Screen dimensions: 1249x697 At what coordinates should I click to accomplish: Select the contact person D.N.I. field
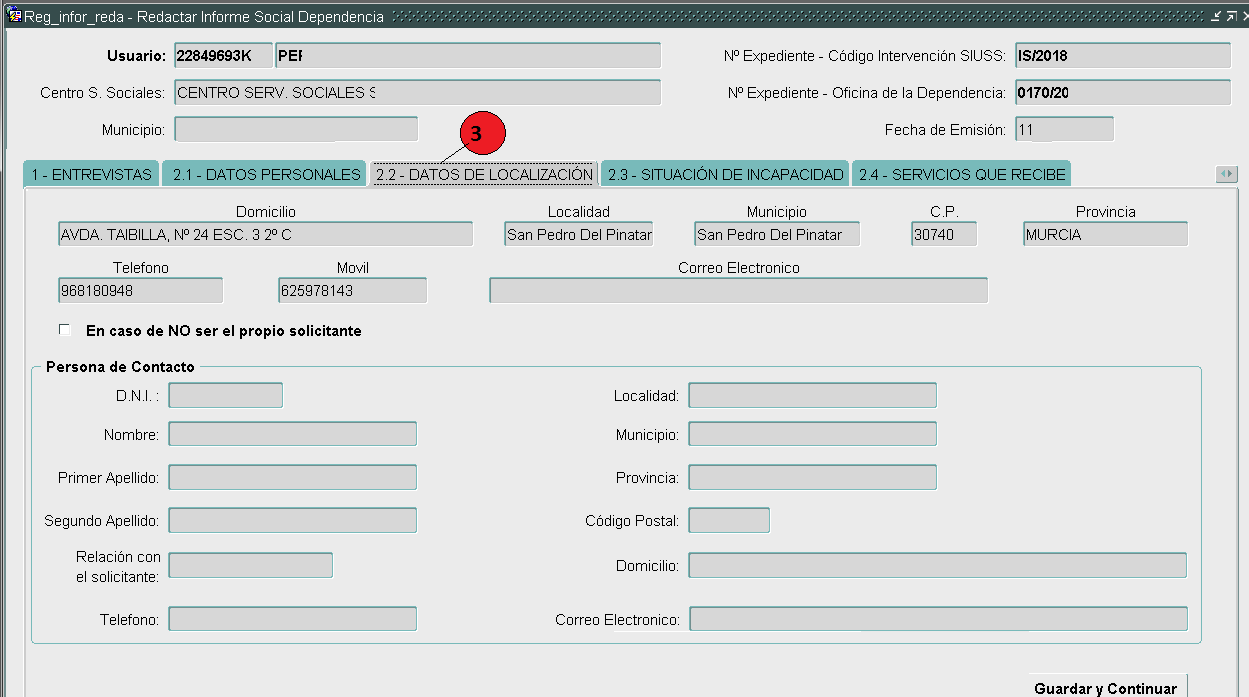225,396
